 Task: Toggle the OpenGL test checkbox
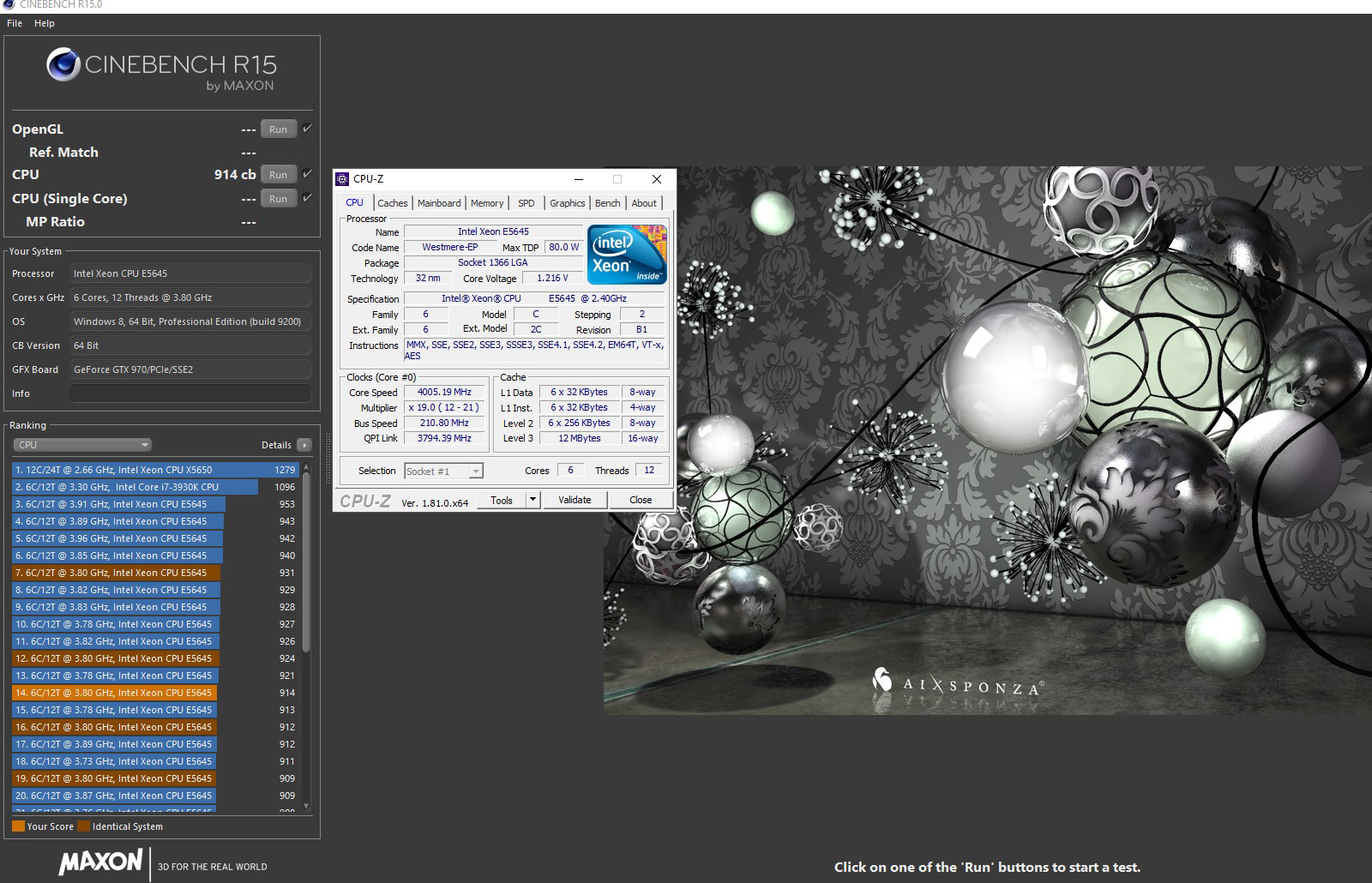pos(307,129)
